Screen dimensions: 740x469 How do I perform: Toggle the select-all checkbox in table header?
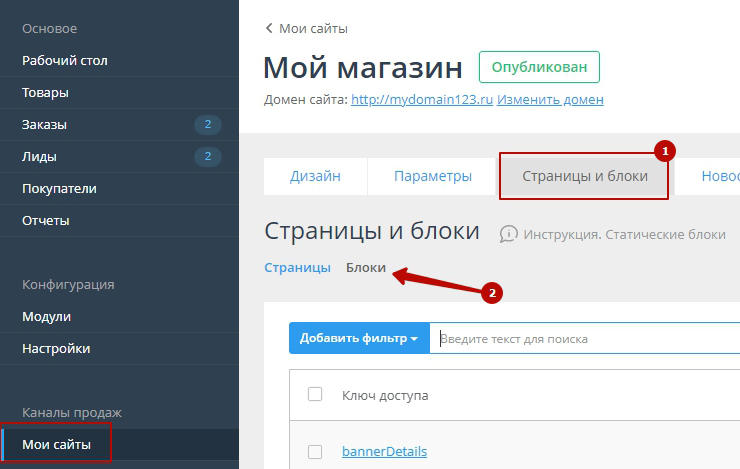(315, 395)
